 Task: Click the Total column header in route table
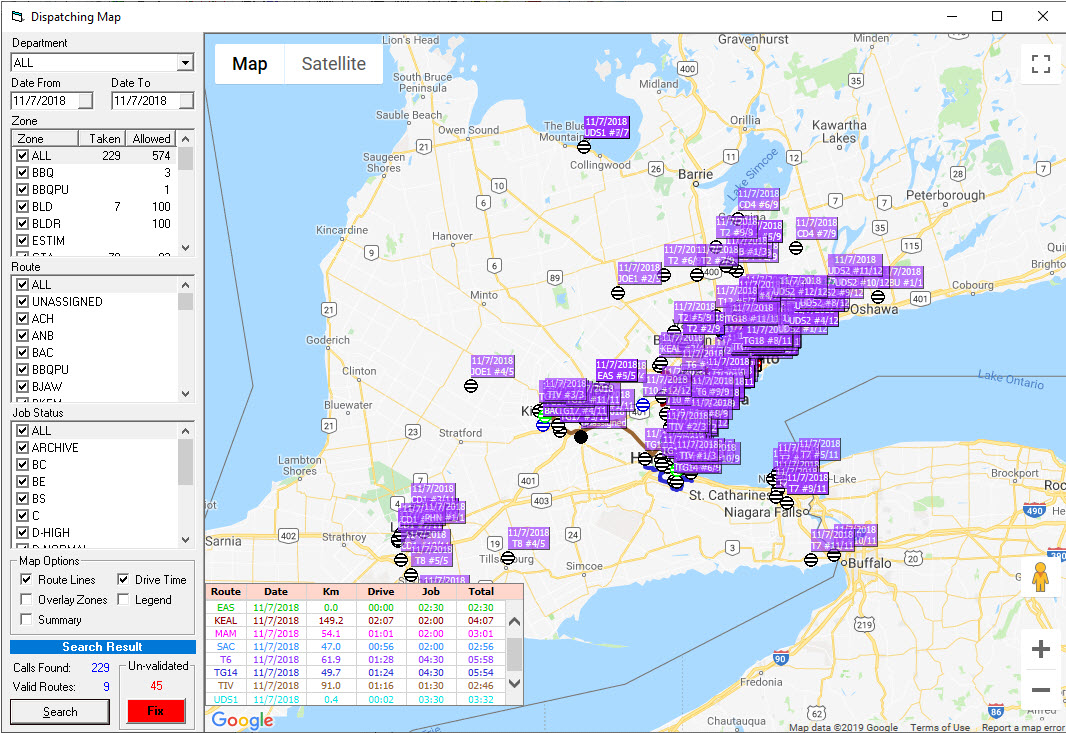481,592
